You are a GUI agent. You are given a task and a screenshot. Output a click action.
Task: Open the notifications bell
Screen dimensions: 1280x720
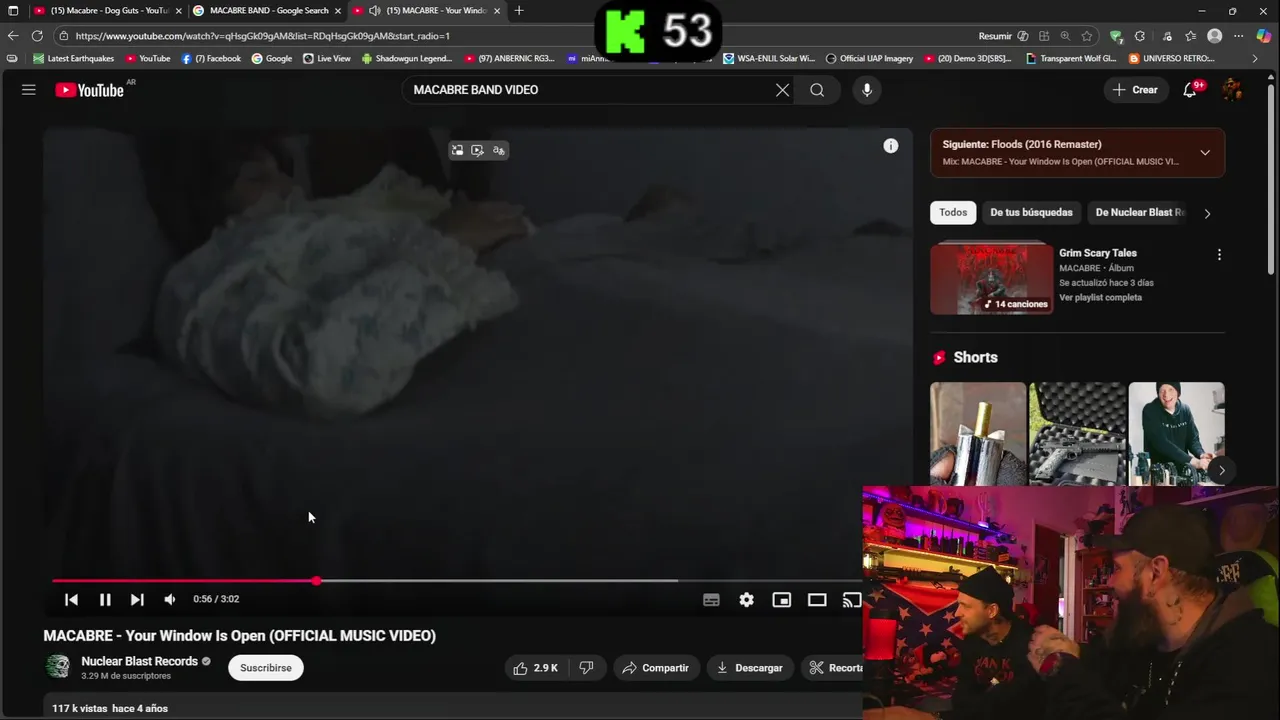pos(1190,90)
